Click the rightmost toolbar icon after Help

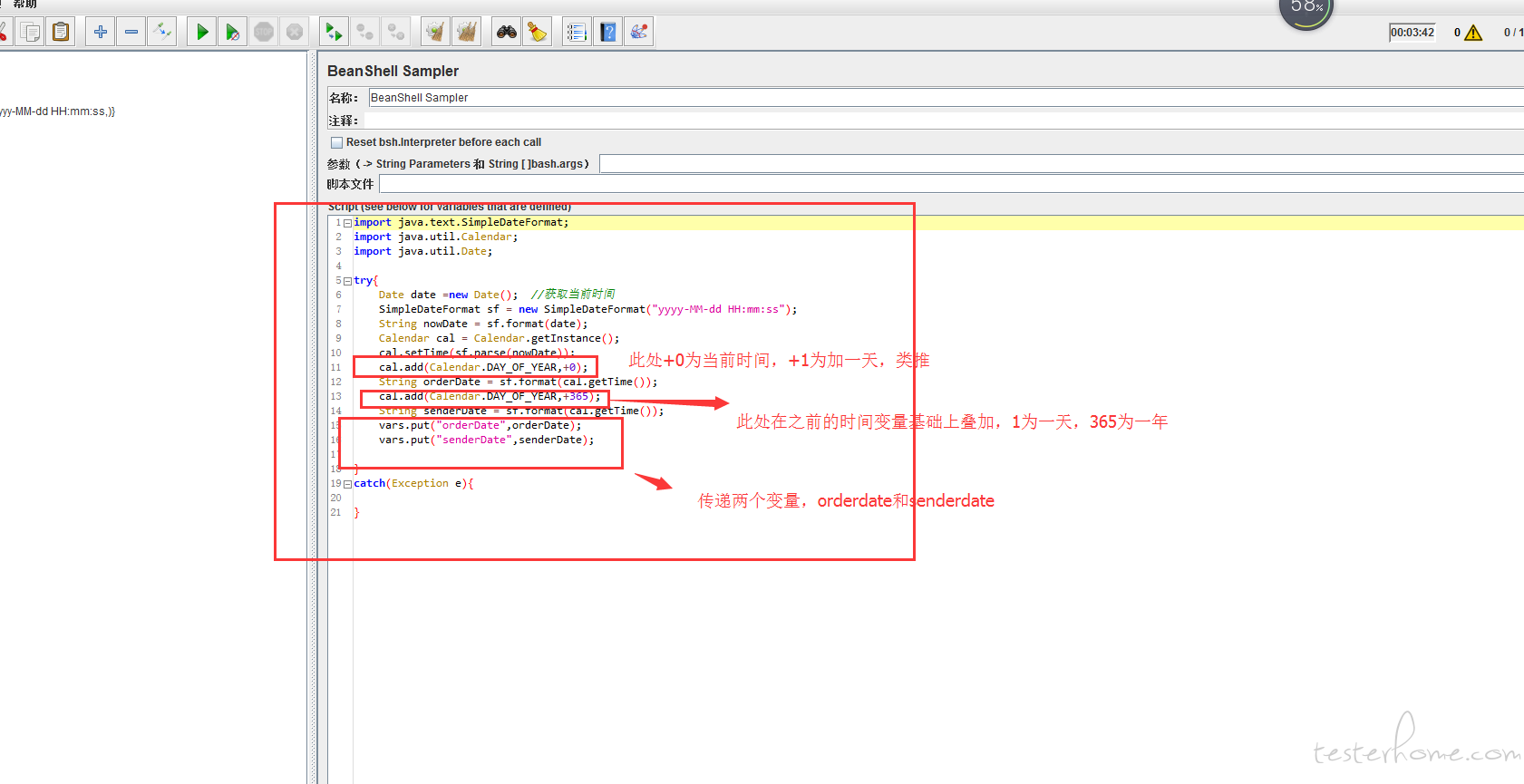[639, 32]
